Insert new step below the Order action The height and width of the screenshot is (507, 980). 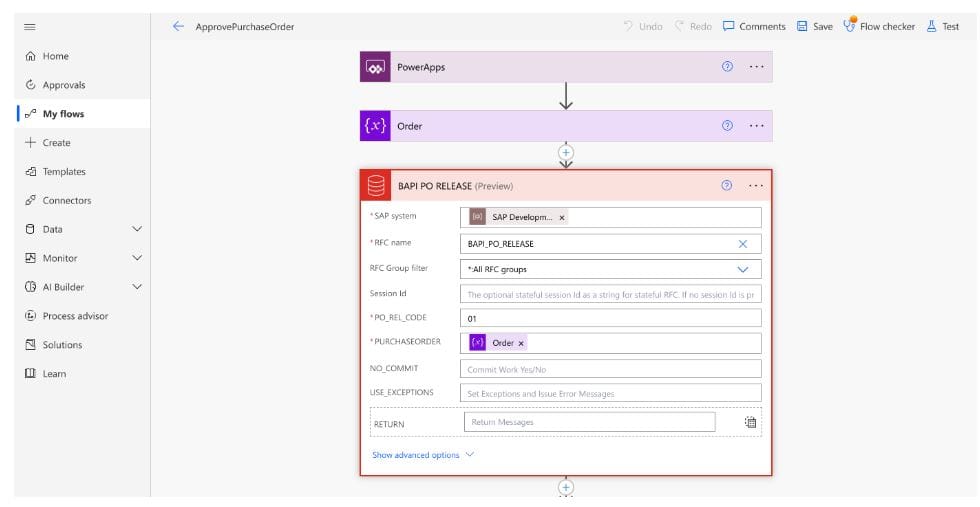566,153
